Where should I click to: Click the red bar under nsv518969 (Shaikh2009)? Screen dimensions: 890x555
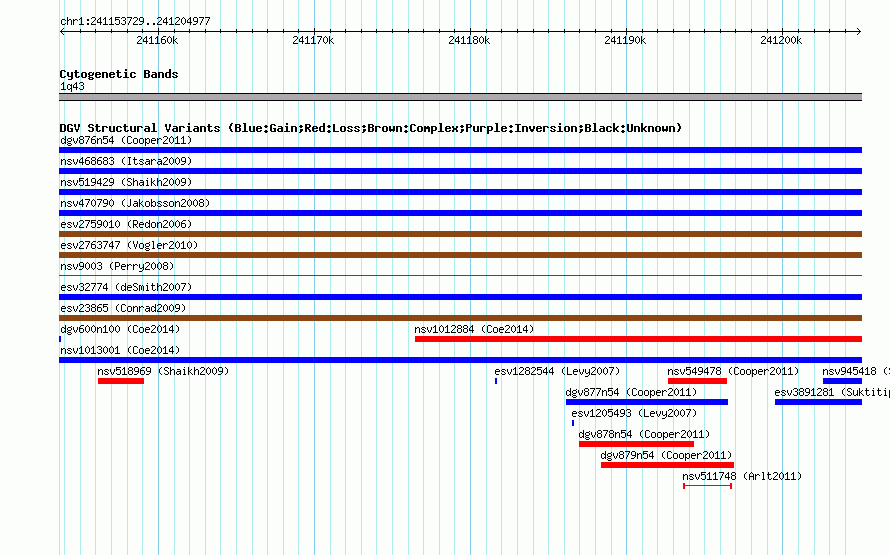tap(121, 381)
